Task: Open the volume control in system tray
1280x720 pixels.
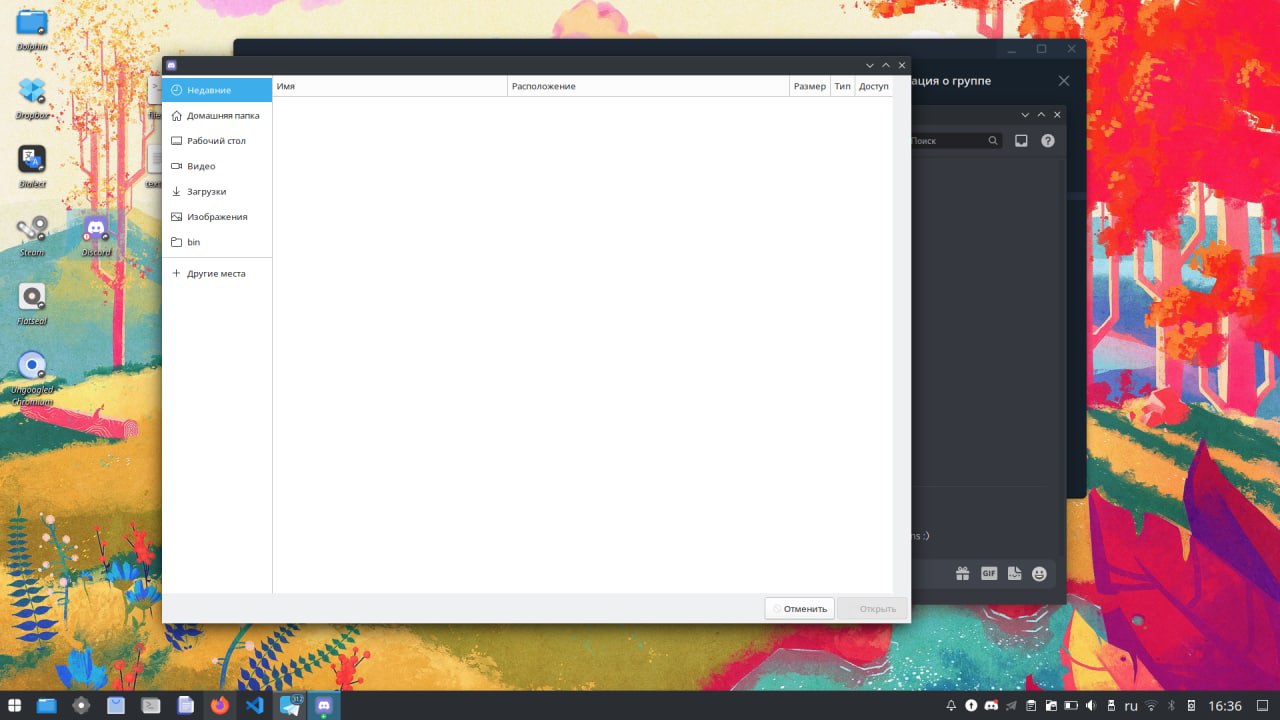Action: (1090, 705)
